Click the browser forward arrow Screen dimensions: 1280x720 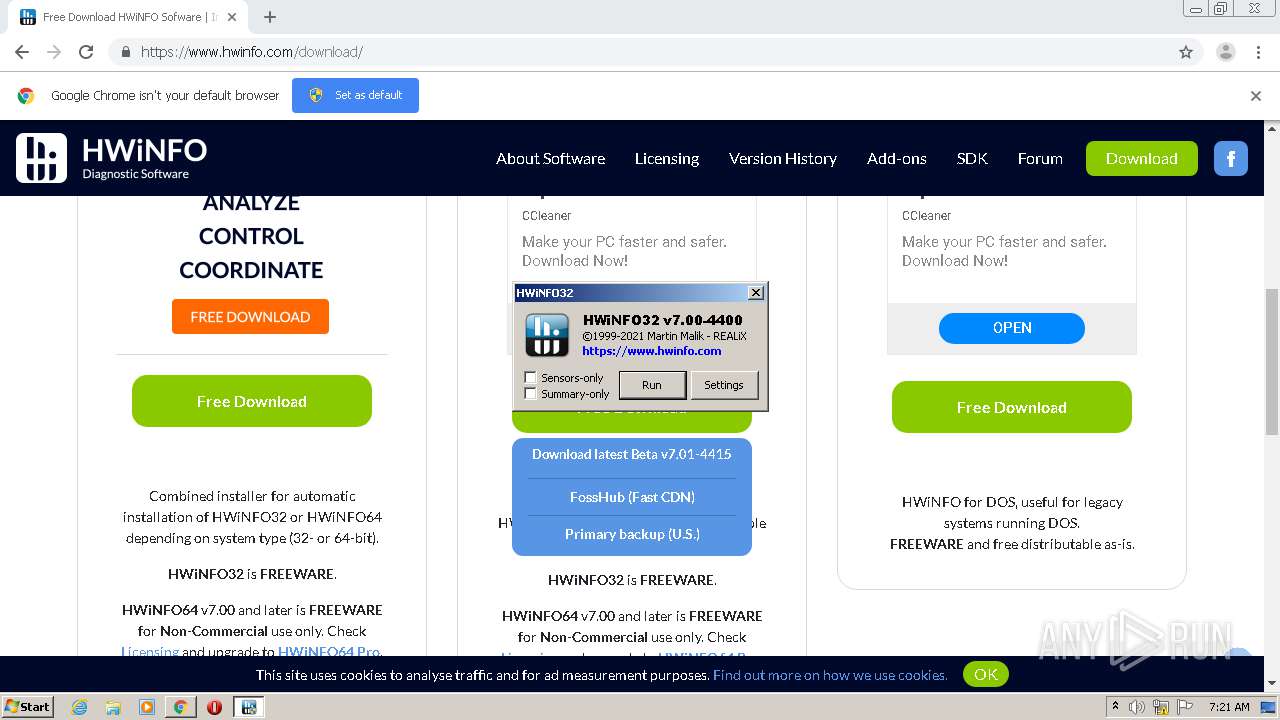click(54, 52)
